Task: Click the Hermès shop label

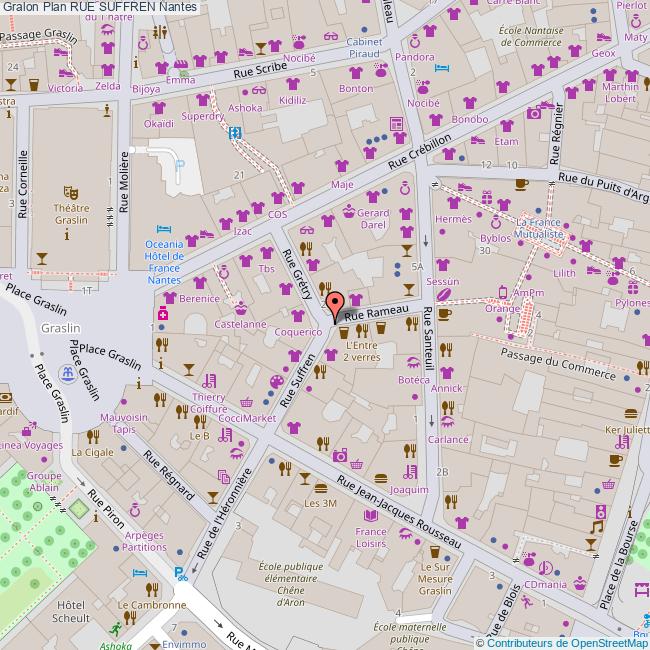Action: pos(453,219)
